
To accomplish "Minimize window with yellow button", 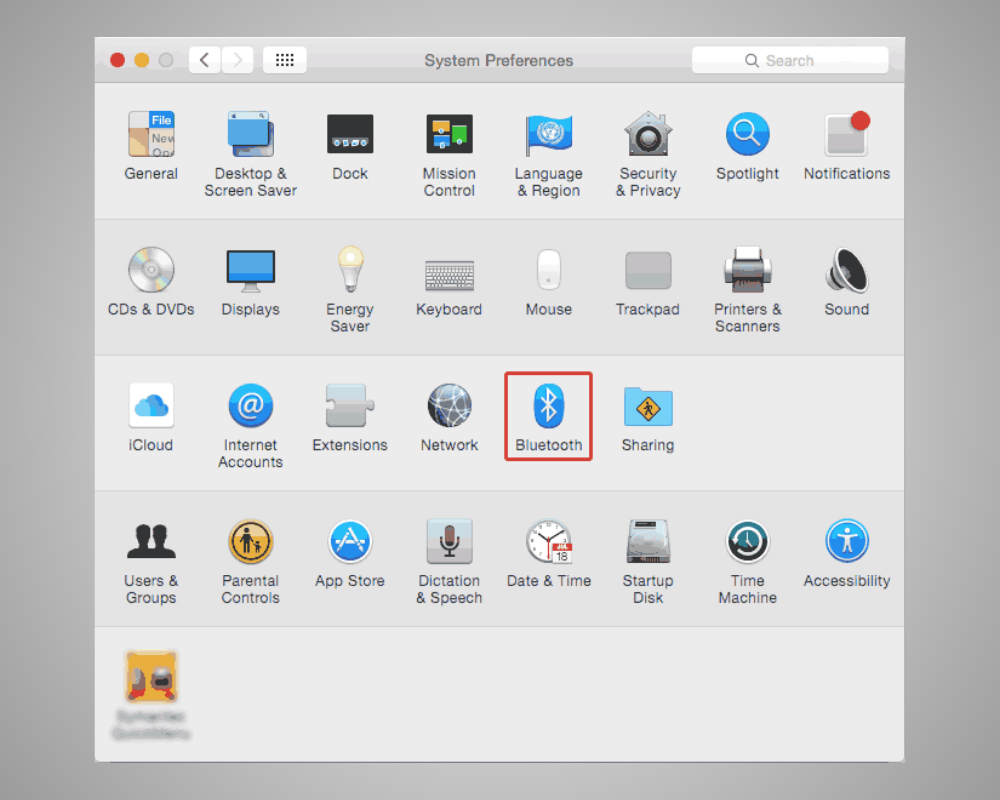I will tap(142, 60).
